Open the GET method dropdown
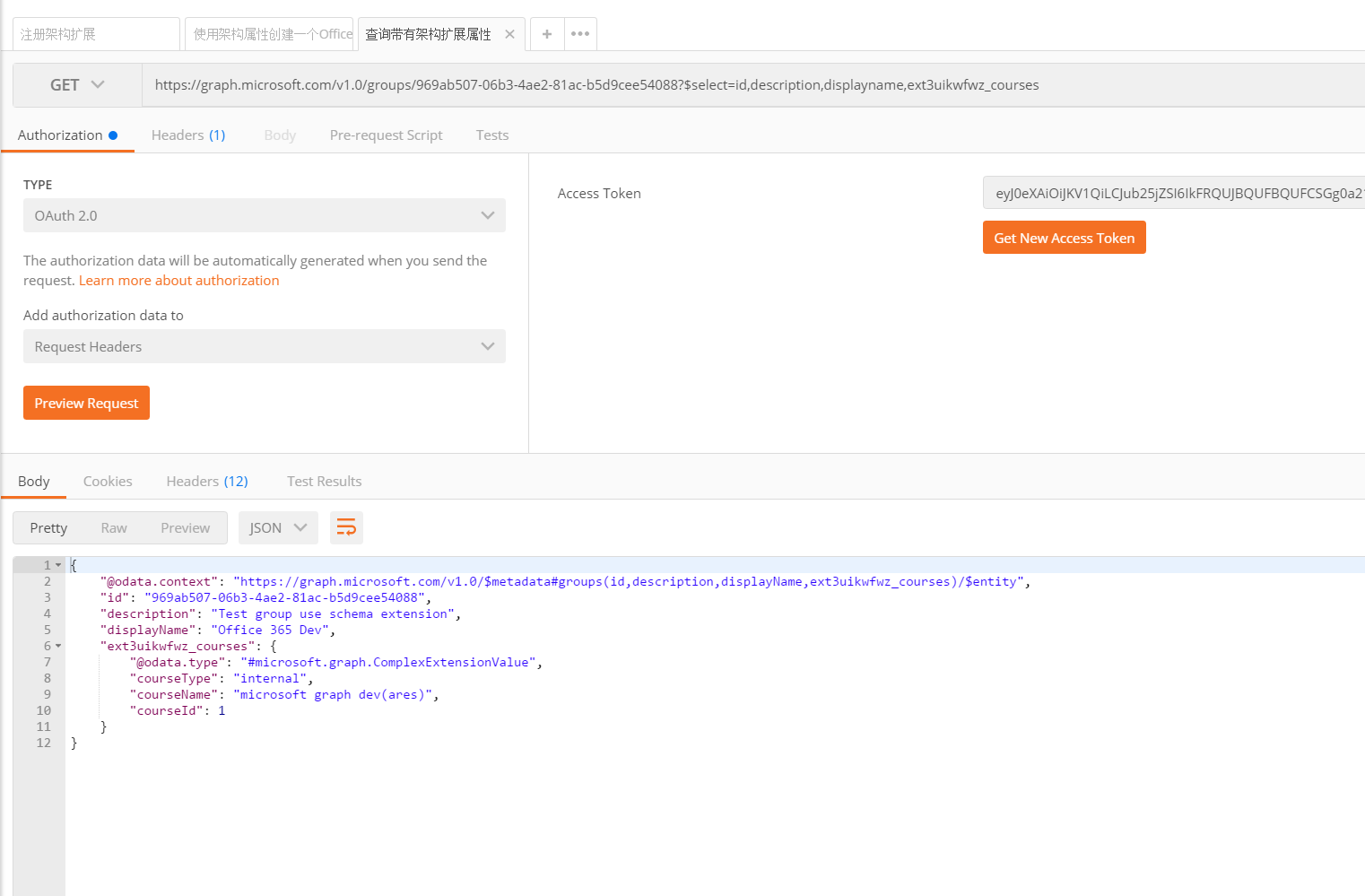1365x896 pixels. [x=77, y=85]
